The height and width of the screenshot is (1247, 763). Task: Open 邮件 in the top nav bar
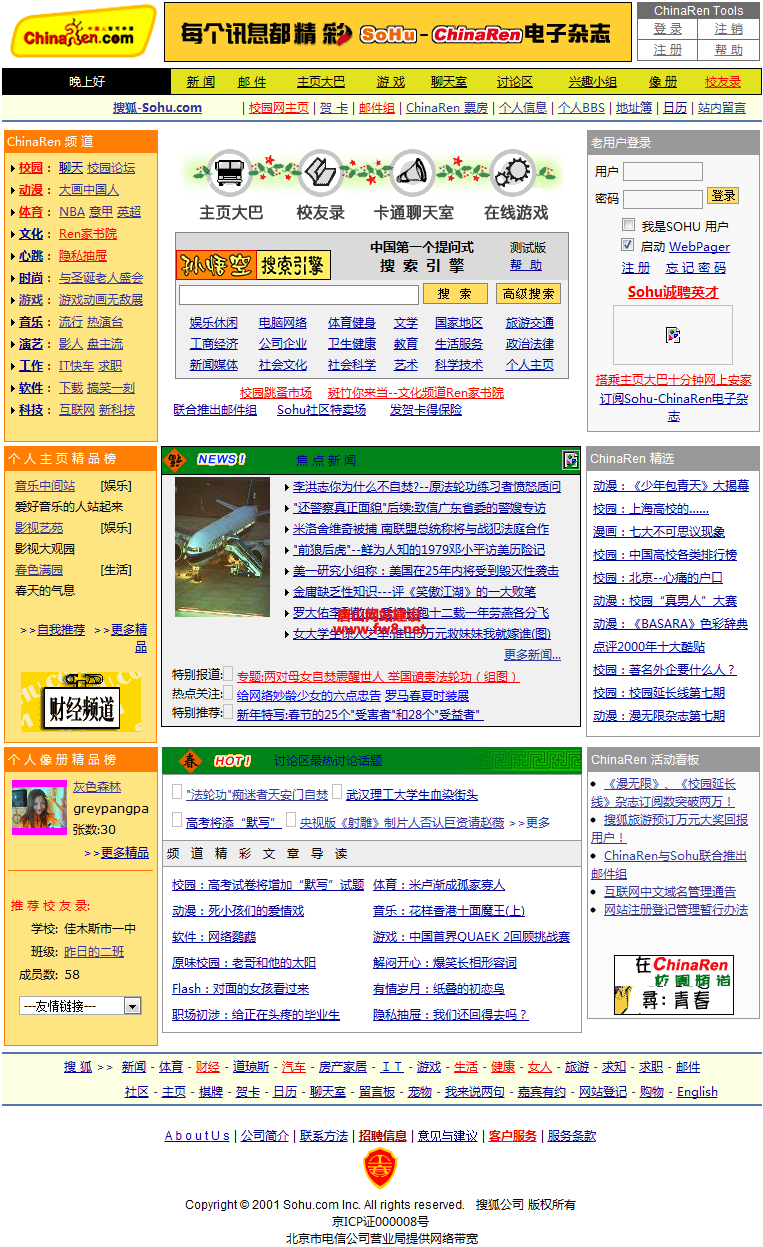click(x=252, y=82)
